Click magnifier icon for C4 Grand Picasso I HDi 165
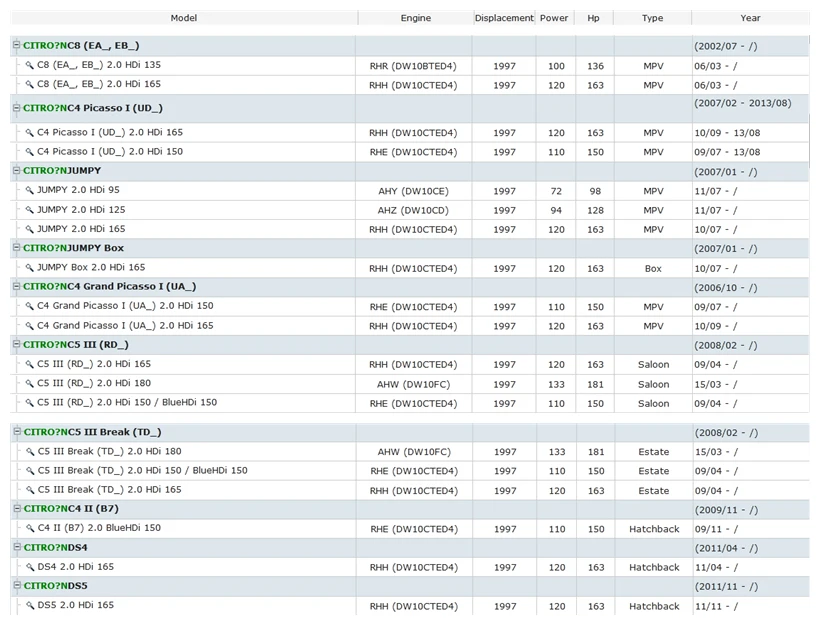The image size is (820, 625). click(x=29, y=326)
